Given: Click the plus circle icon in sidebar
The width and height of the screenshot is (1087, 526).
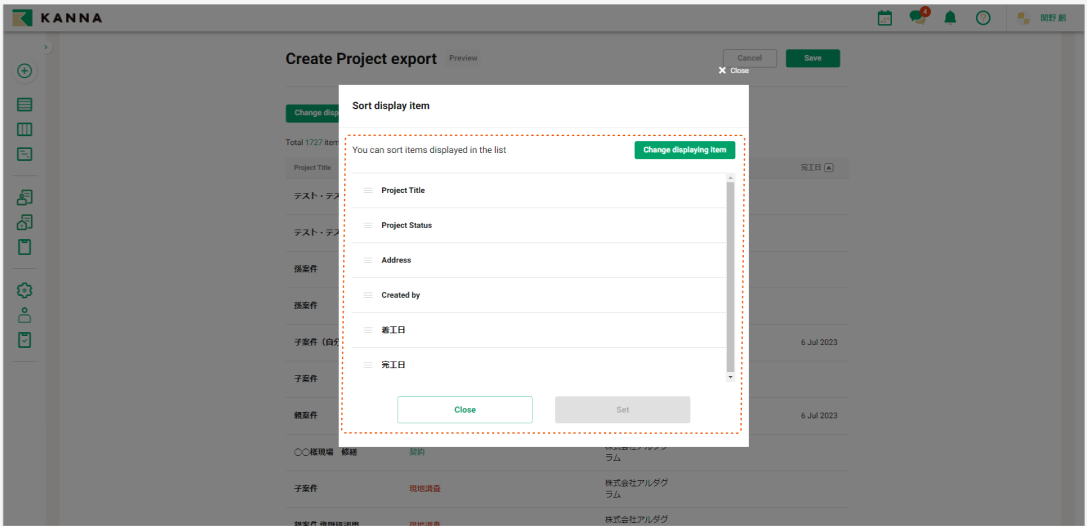Looking at the screenshot, I should (25, 71).
